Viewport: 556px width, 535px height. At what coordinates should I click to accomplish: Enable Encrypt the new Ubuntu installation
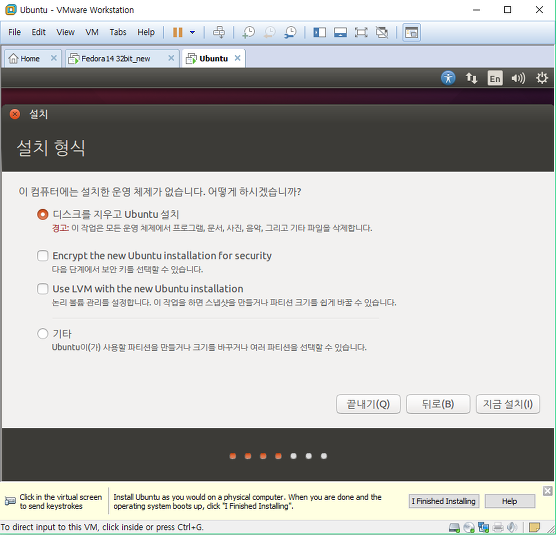click(x=43, y=256)
